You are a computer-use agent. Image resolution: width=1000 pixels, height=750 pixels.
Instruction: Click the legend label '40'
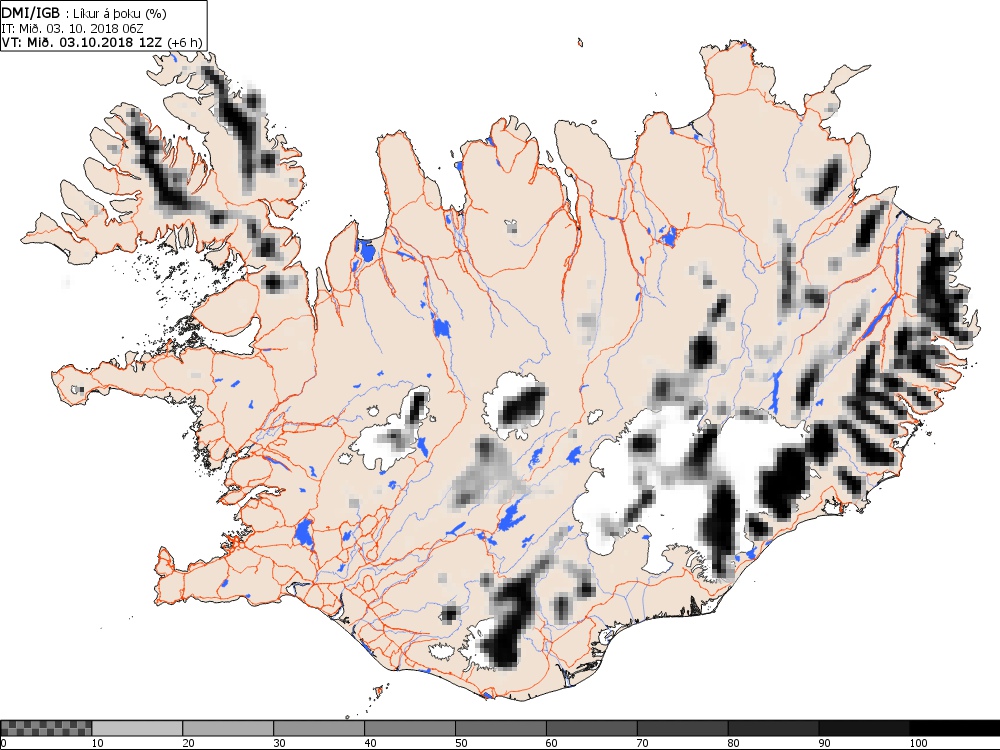(x=371, y=743)
